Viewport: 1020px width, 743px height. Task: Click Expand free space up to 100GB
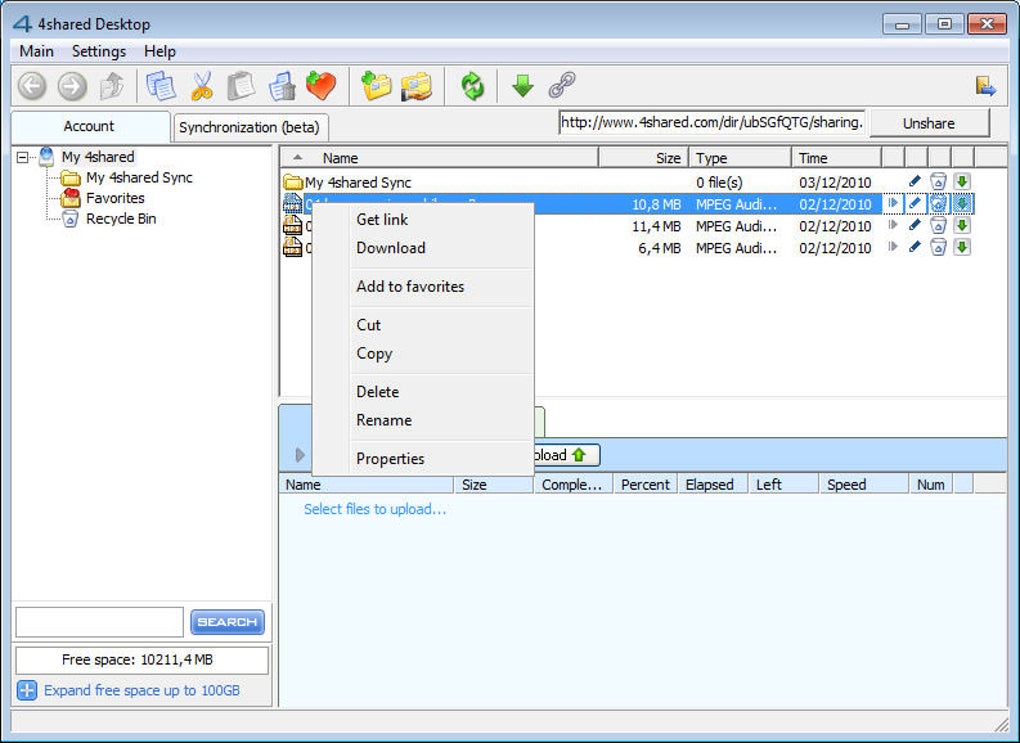(x=142, y=690)
